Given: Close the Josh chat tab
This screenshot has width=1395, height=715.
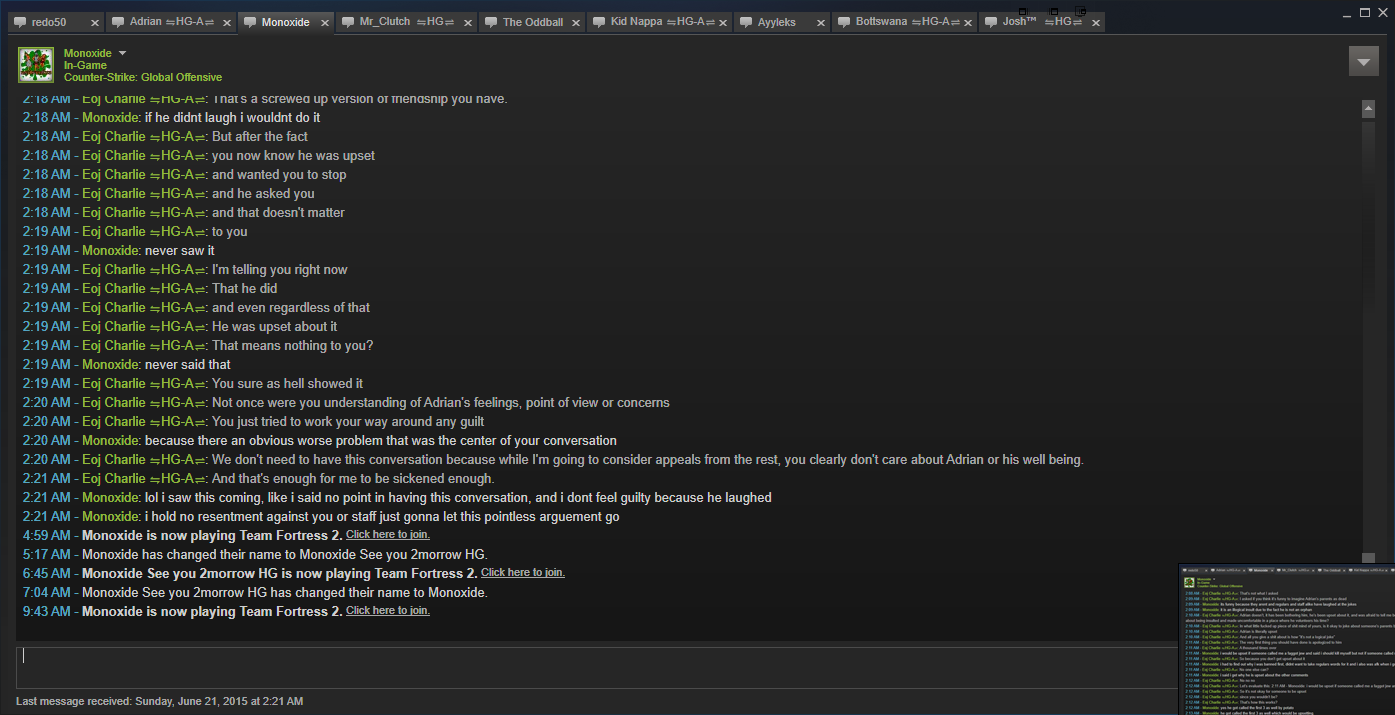Looking at the screenshot, I should click(x=1092, y=22).
